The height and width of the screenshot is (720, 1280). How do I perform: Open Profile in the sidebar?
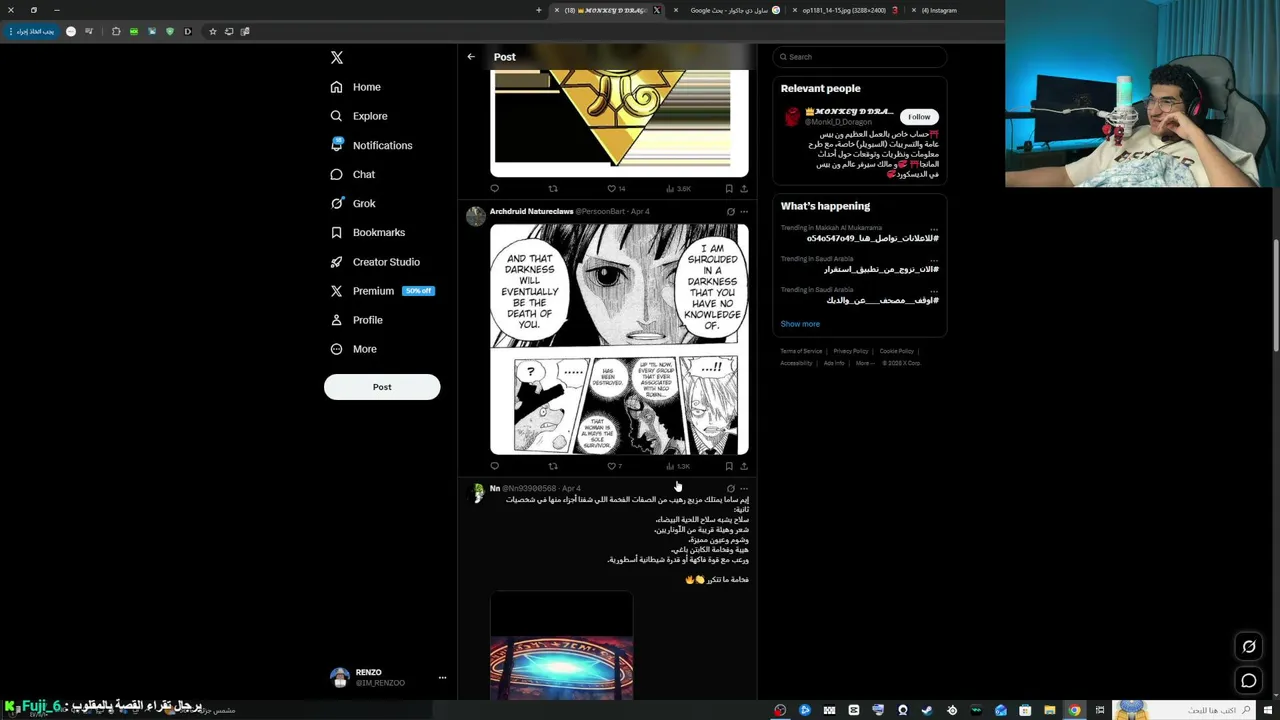[357, 320]
